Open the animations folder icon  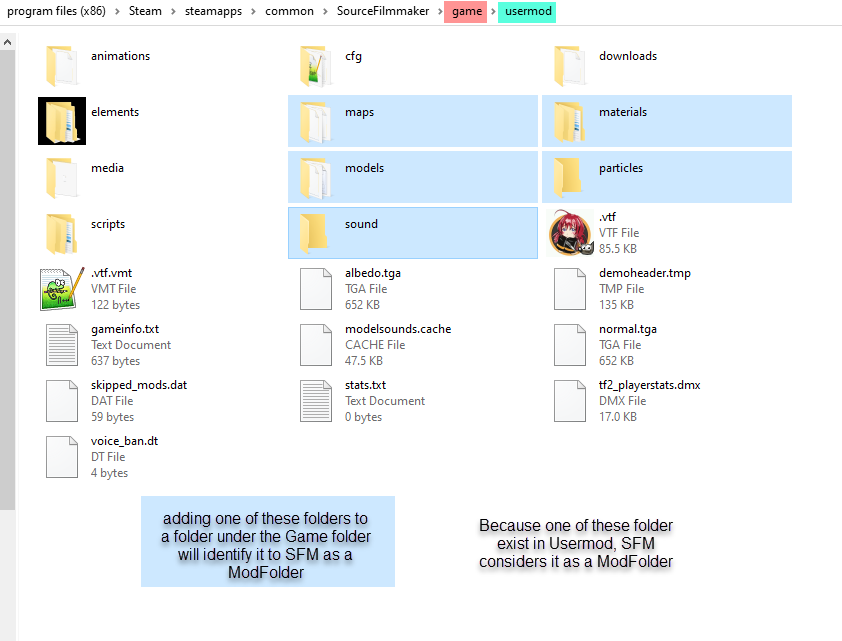coord(62,65)
